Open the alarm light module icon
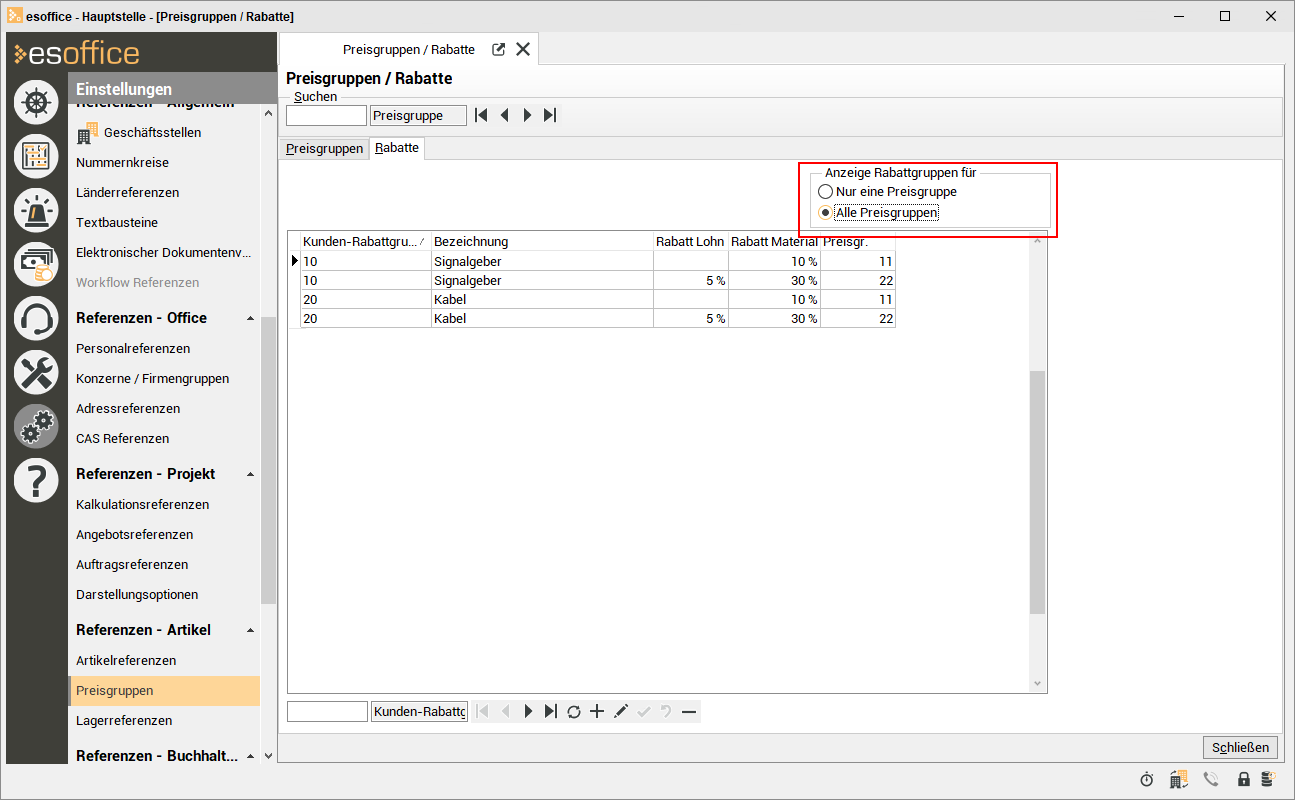 (36, 210)
